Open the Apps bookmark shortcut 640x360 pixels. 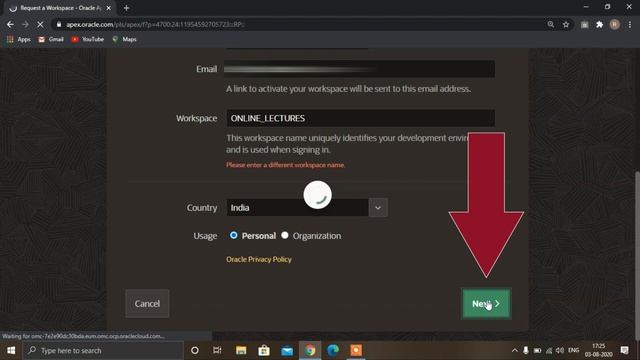(19, 39)
